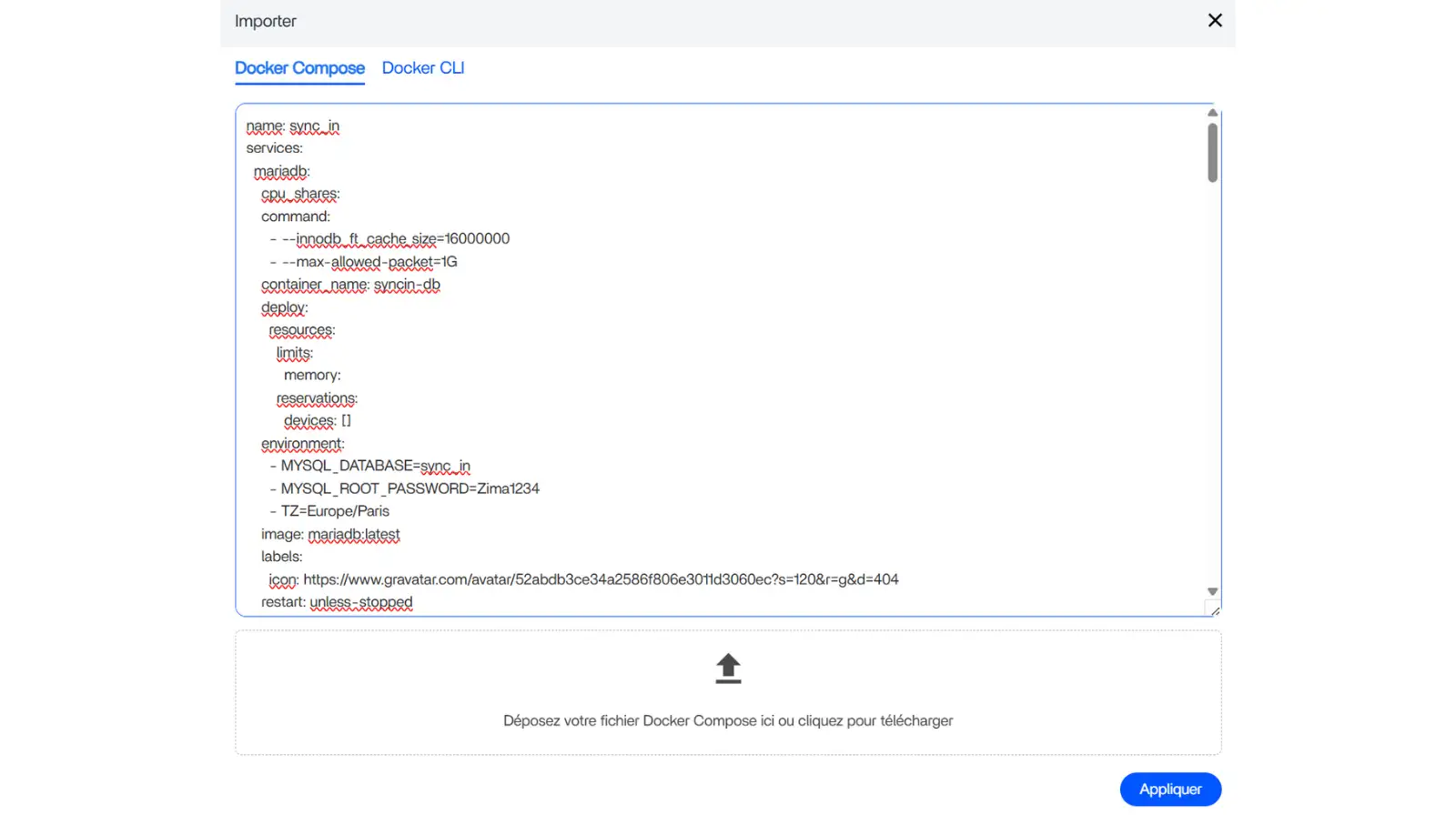Viewport: 1456px width, 815px height.
Task: Place cursor on 'container_name: syncin-db'
Action: tap(350, 285)
